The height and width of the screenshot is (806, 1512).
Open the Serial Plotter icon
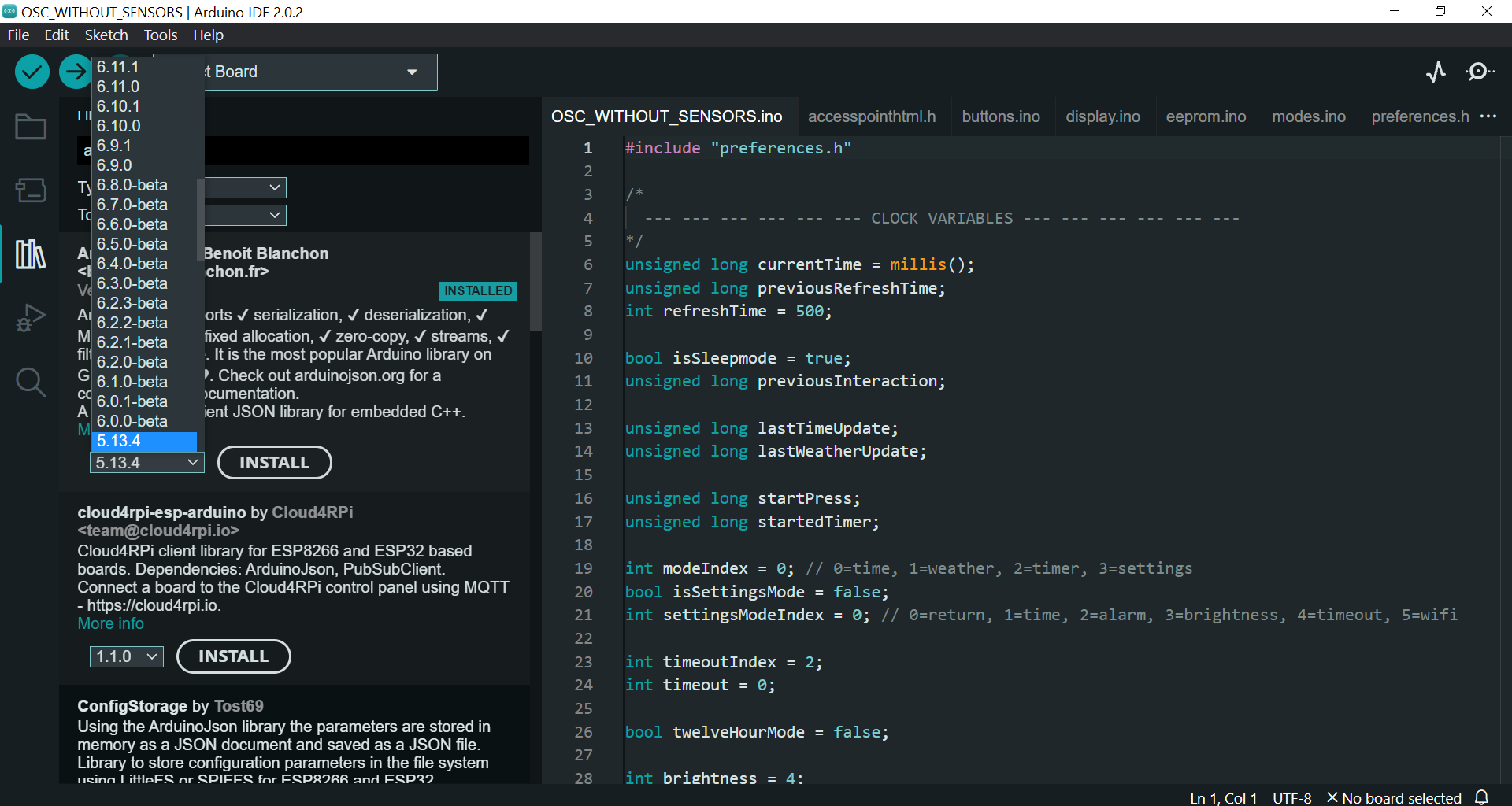pos(1436,72)
